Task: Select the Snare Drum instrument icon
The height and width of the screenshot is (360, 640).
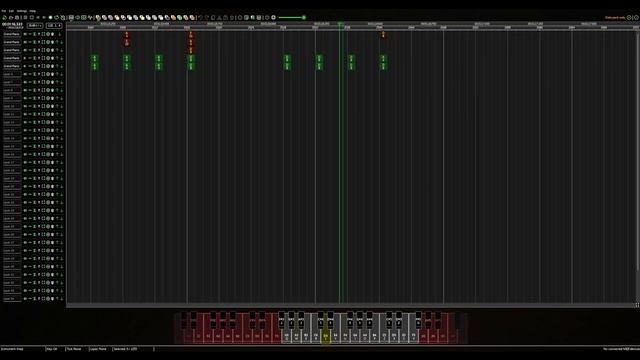Action: [117, 18]
